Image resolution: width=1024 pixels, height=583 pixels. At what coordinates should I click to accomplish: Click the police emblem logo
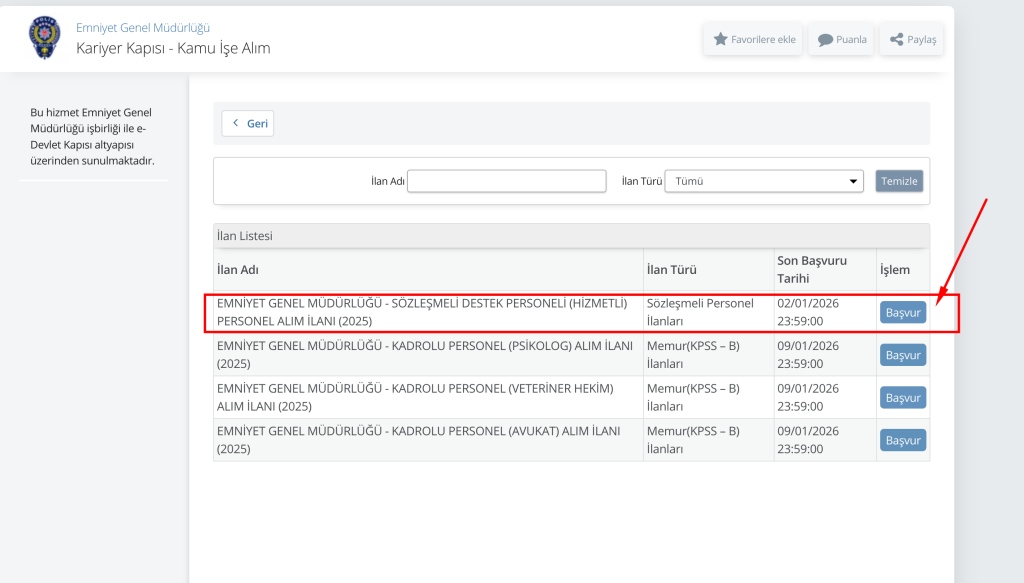(x=45, y=39)
